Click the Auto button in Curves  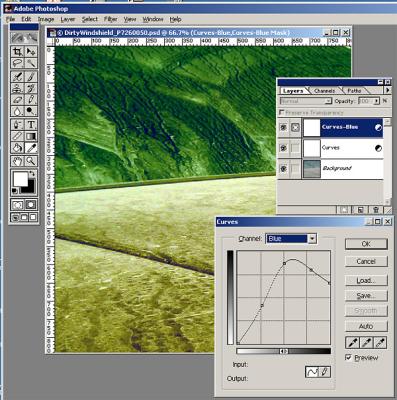point(366,326)
